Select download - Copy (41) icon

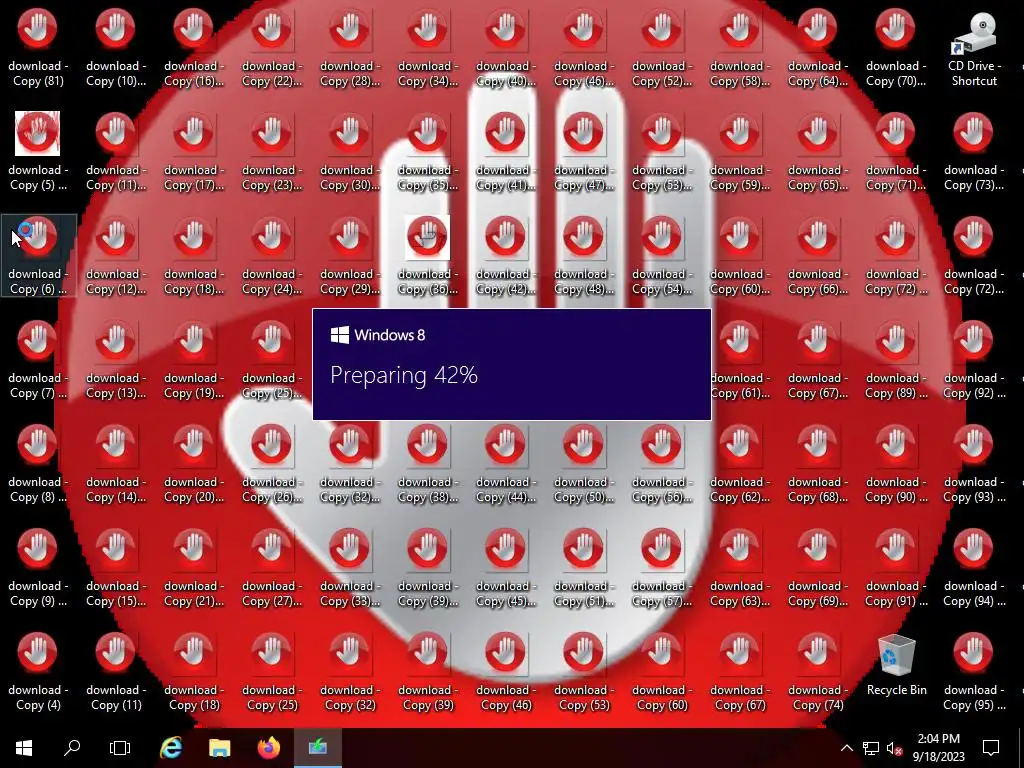(x=505, y=153)
